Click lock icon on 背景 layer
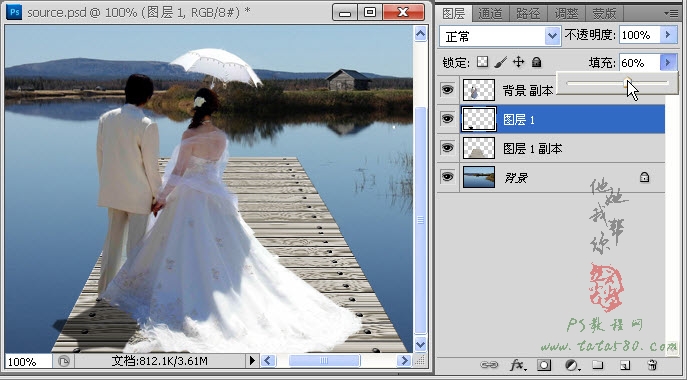The image size is (687, 380). 644,177
